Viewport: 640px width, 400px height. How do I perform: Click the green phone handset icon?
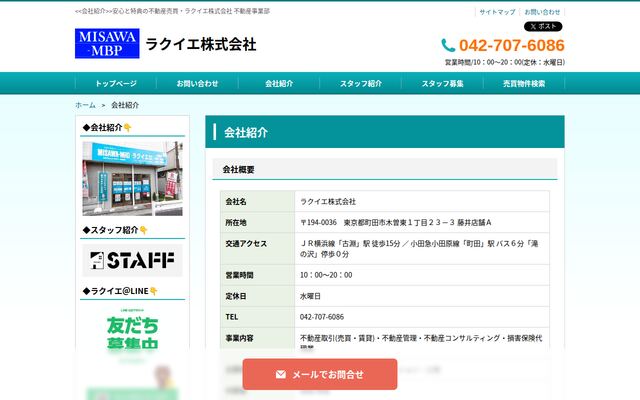tap(448, 45)
